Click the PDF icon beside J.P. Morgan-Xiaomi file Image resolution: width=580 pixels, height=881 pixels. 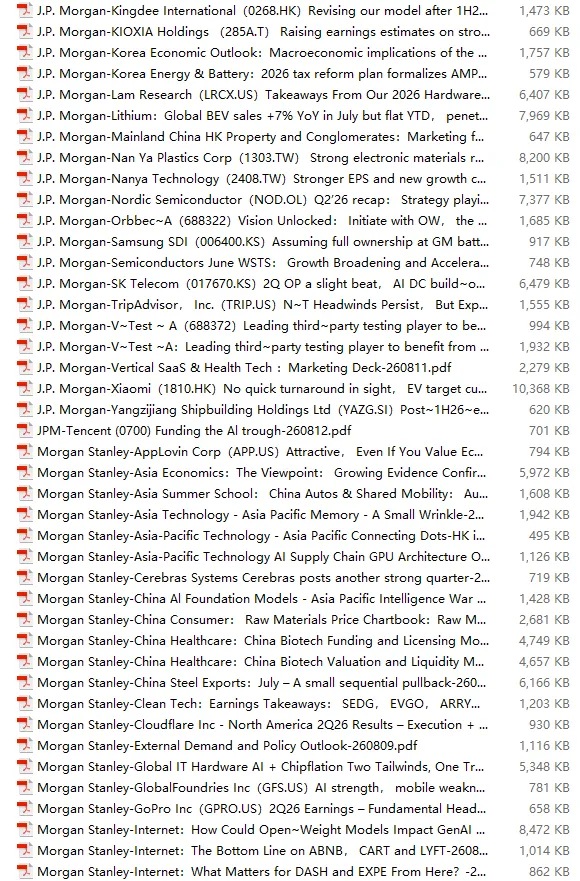click(25, 389)
